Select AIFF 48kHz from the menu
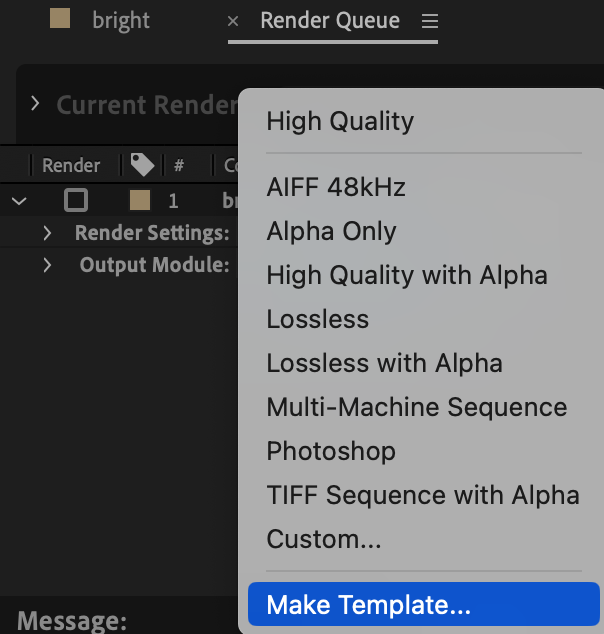 coord(336,187)
